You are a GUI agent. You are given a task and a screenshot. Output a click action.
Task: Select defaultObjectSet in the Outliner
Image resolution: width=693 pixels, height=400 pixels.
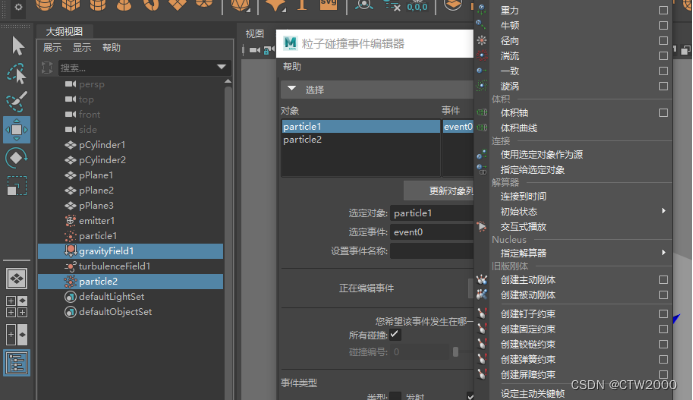point(115,312)
